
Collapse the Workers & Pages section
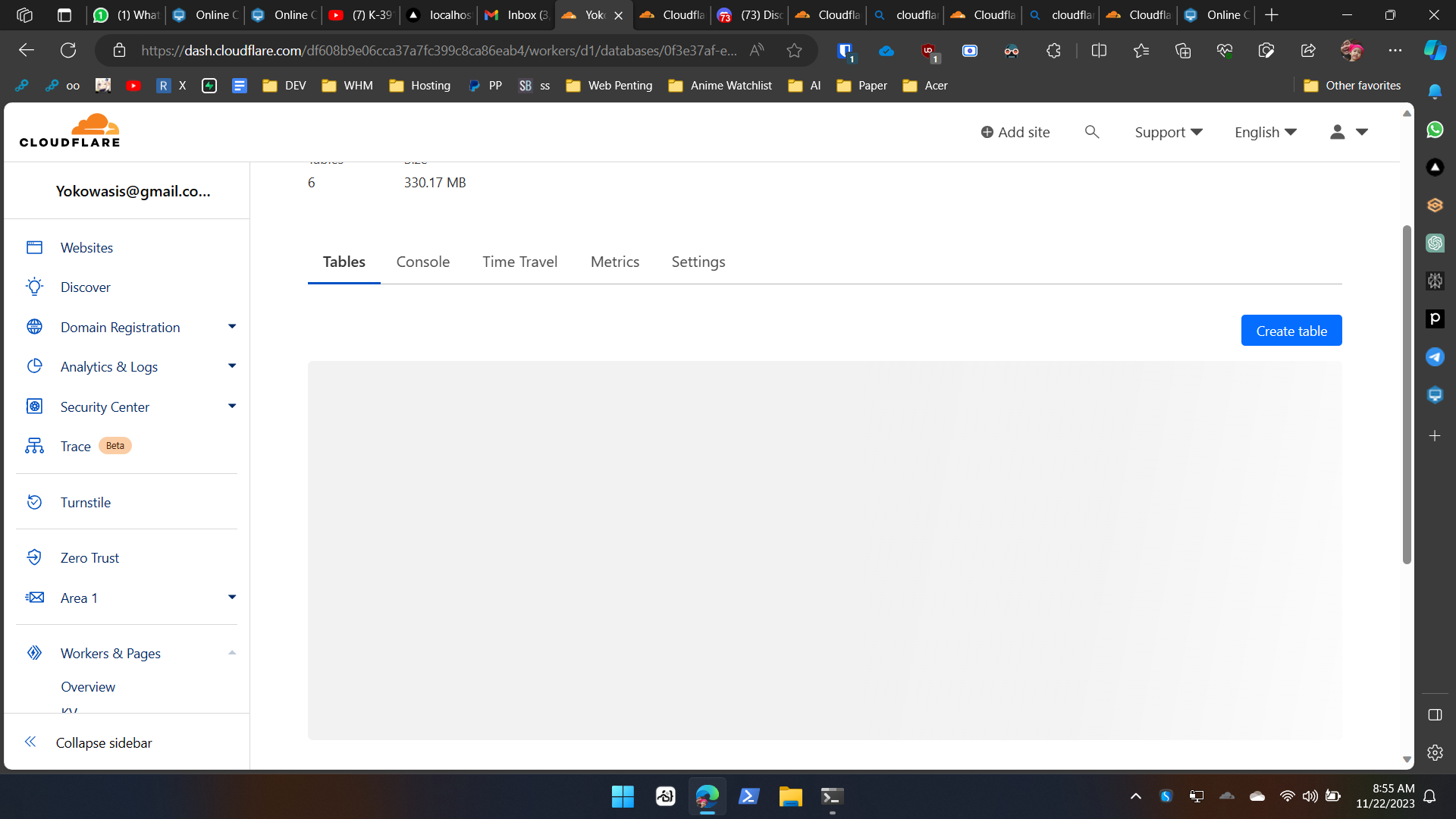tap(232, 652)
